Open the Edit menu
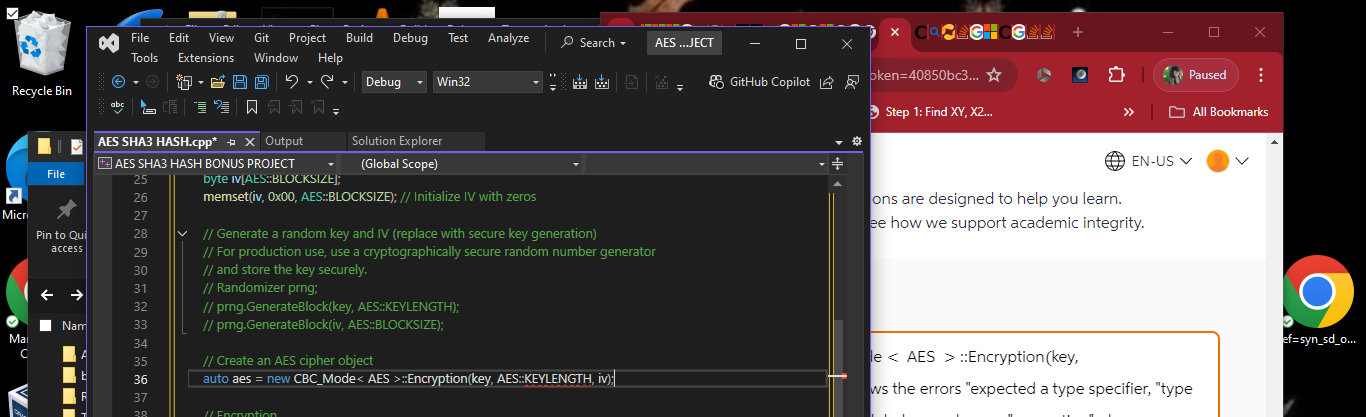This screenshot has height=417, width=1366. (x=179, y=38)
